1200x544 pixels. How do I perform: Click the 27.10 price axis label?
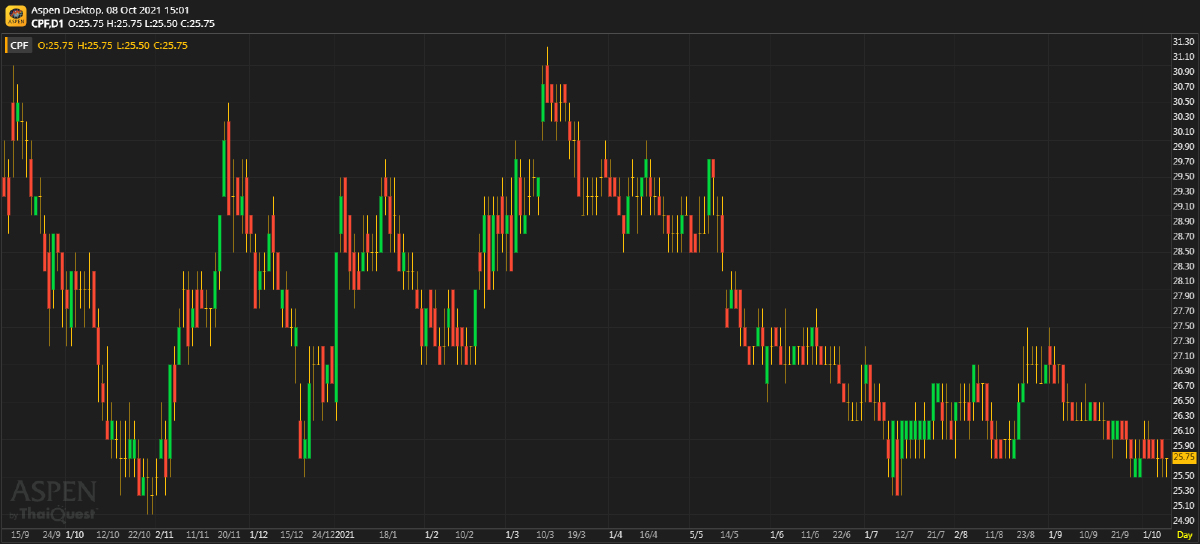pos(1182,356)
